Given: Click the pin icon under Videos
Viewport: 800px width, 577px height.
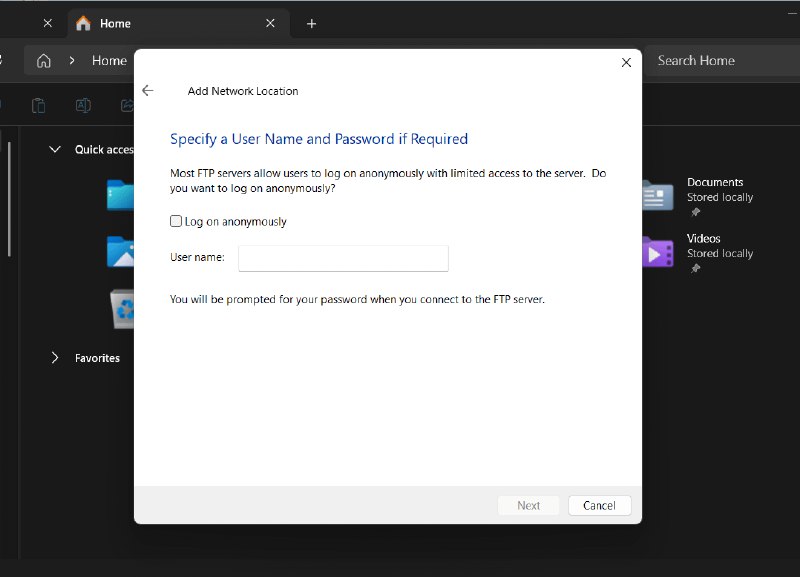Looking at the screenshot, I should (x=695, y=268).
